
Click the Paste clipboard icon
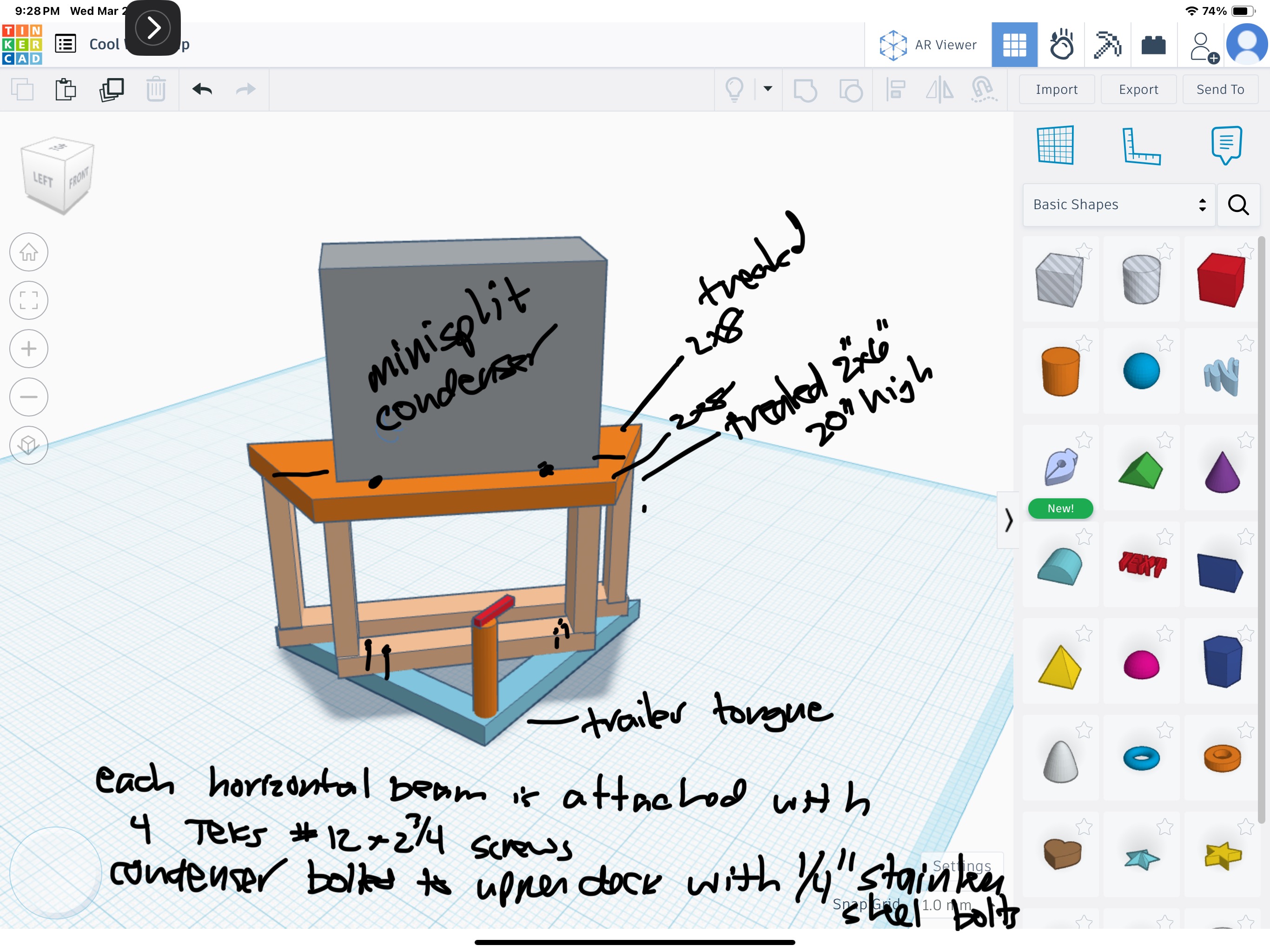coord(66,90)
